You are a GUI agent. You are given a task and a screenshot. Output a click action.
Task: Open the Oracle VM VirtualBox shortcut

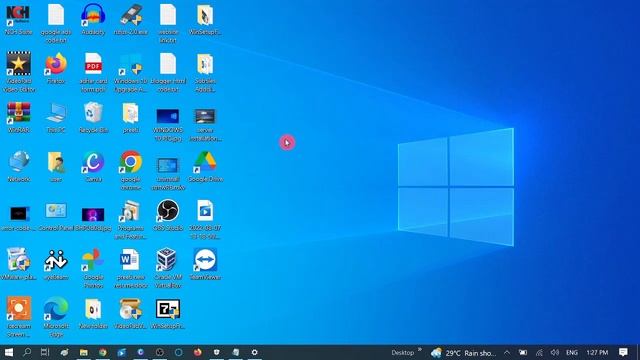coord(168,268)
